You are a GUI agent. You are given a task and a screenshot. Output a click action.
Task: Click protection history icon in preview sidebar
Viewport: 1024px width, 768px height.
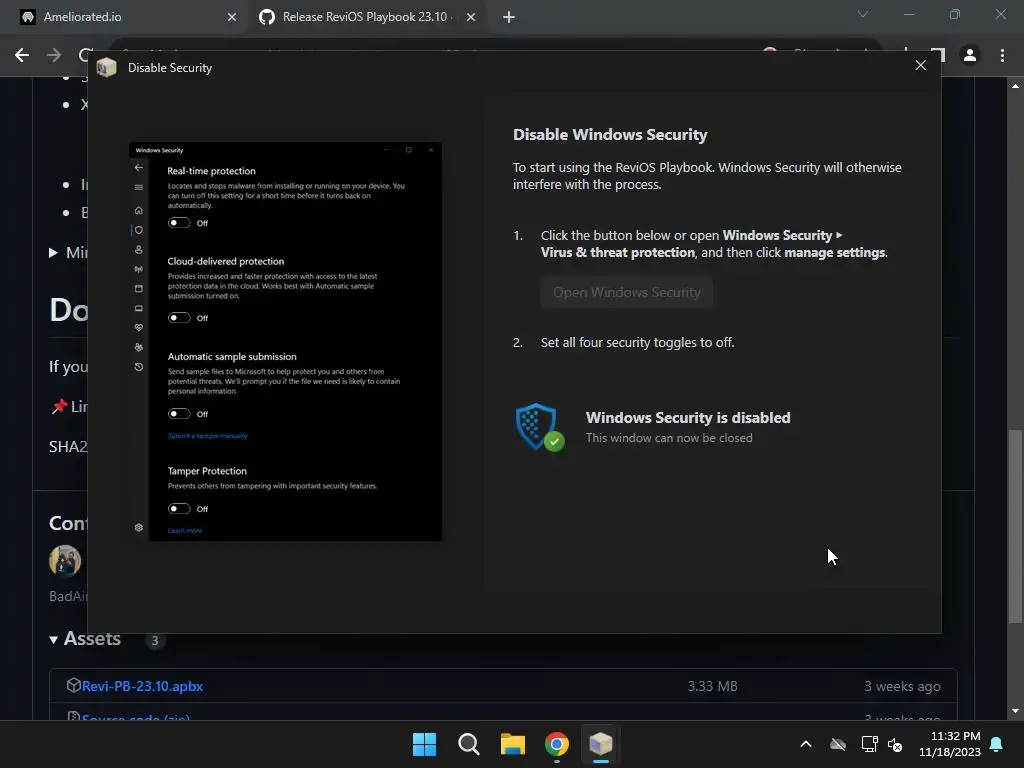[138, 367]
